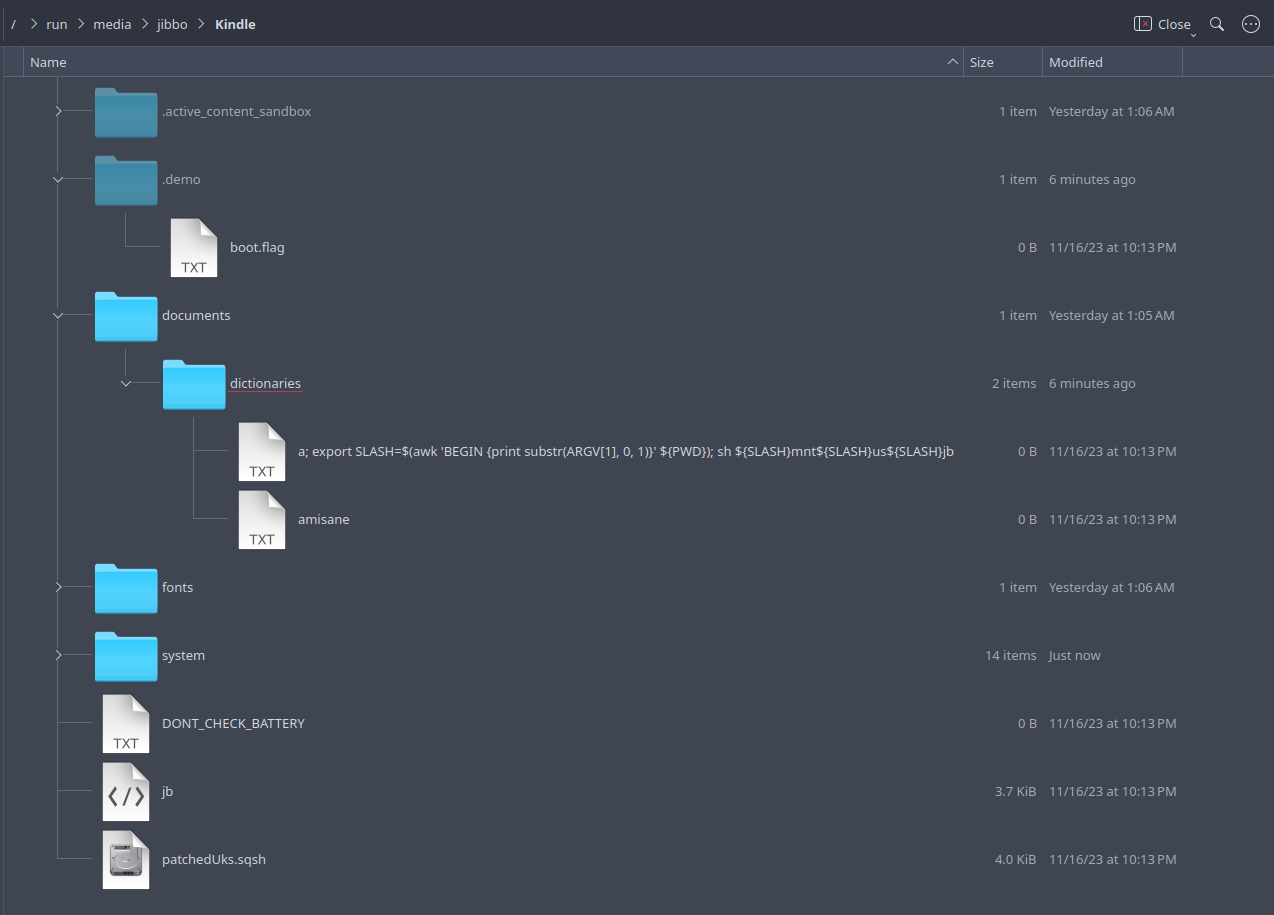Select the boot.flag TXT file icon

194,248
